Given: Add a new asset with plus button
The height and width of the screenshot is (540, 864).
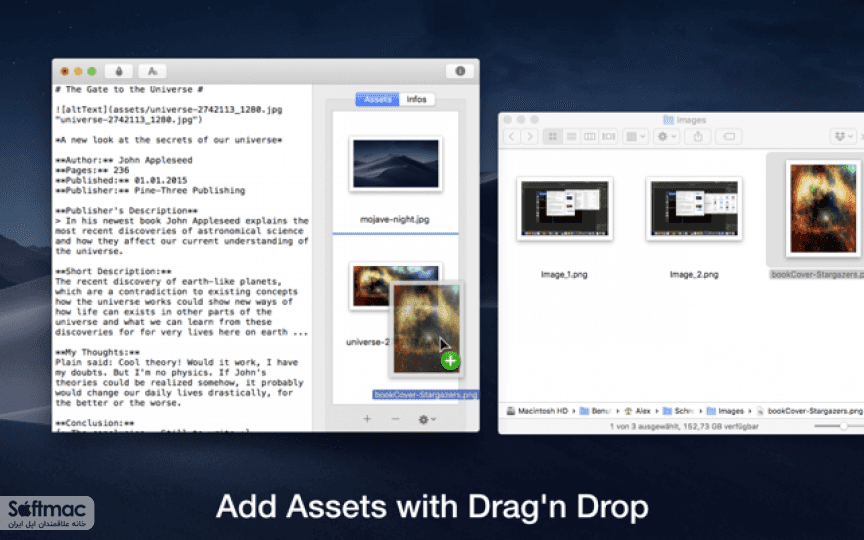Looking at the screenshot, I should coord(367,419).
